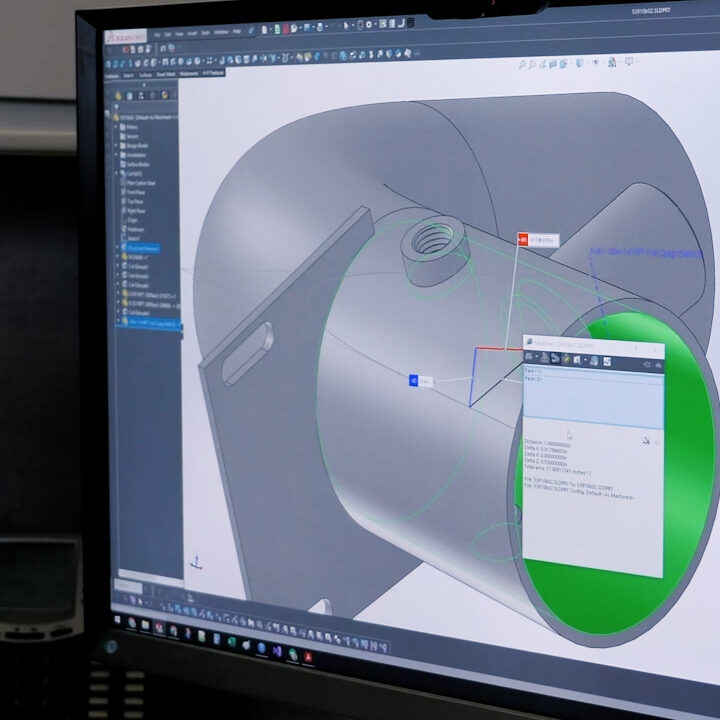Image resolution: width=720 pixels, height=720 pixels.
Task: Click the Zoom to Fit view icon
Action: (524, 63)
